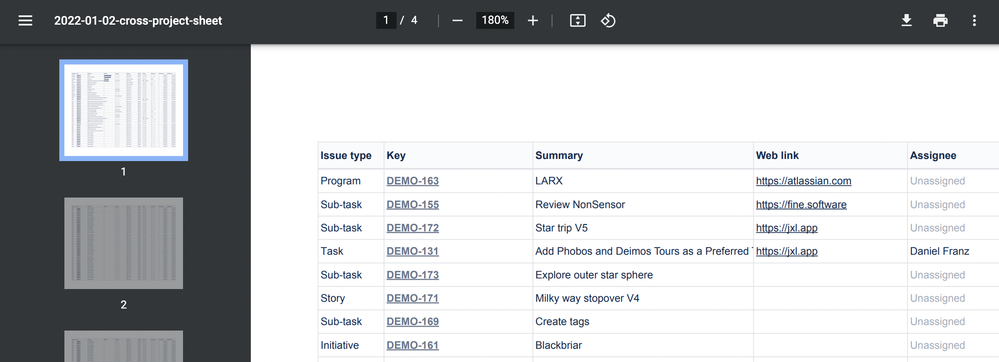
Task: Select the partially visible page 3 thumbnail
Action: (124, 346)
